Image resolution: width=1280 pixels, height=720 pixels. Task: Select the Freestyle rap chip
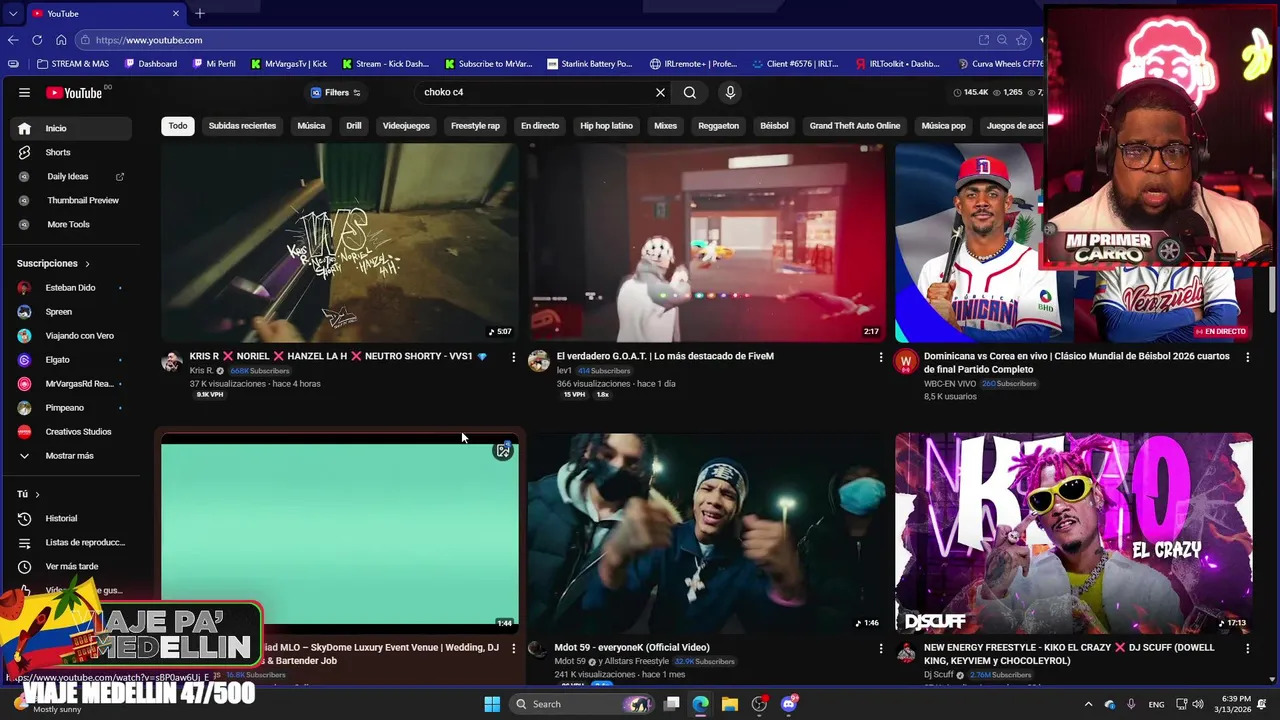pos(475,126)
